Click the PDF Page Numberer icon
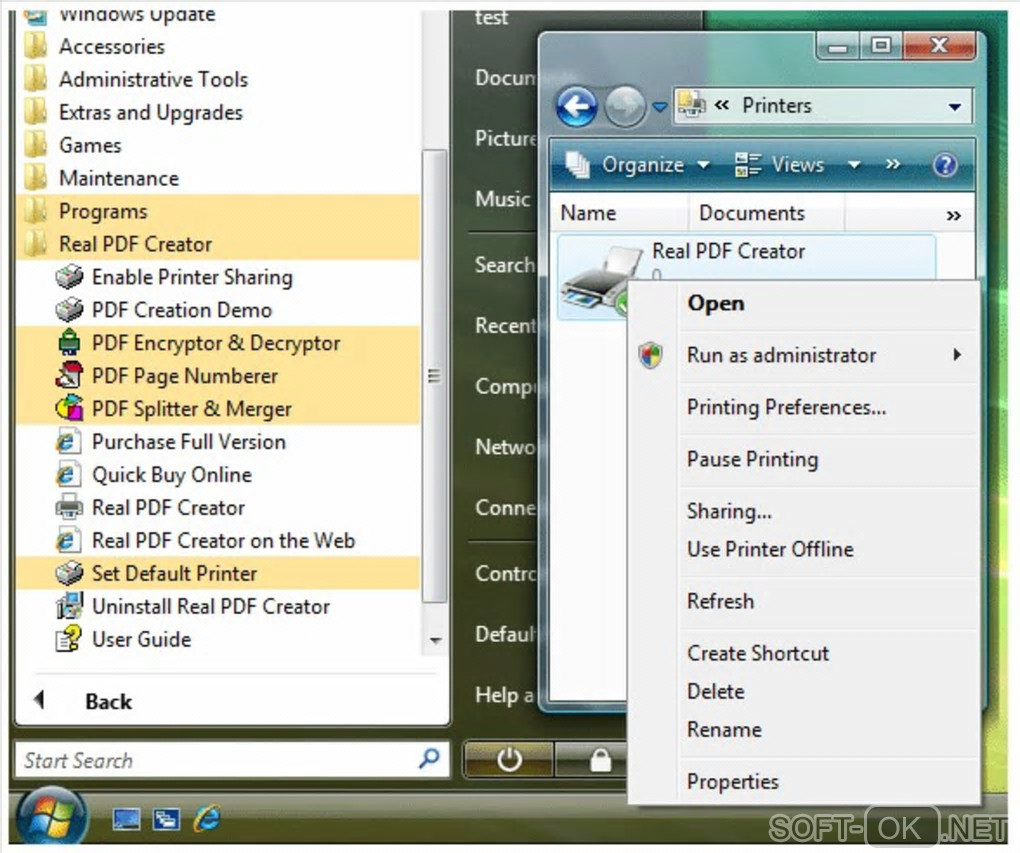The image size is (1020, 853). click(x=69, y=375)
